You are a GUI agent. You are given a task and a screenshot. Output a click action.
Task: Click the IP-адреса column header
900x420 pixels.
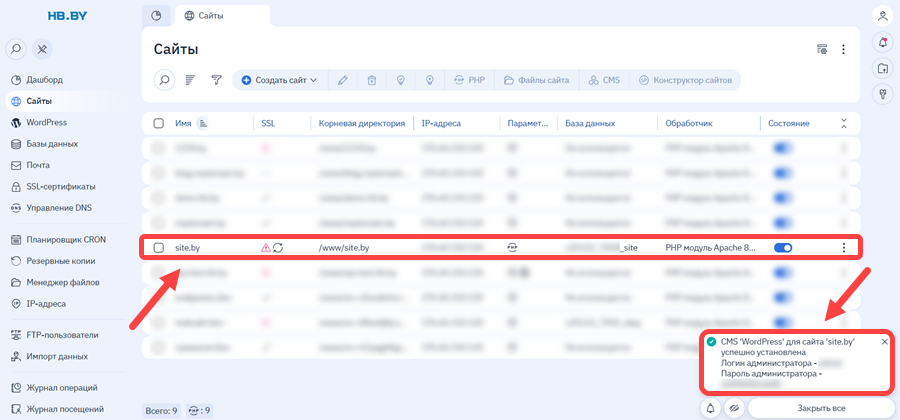[x=441, y=123]
